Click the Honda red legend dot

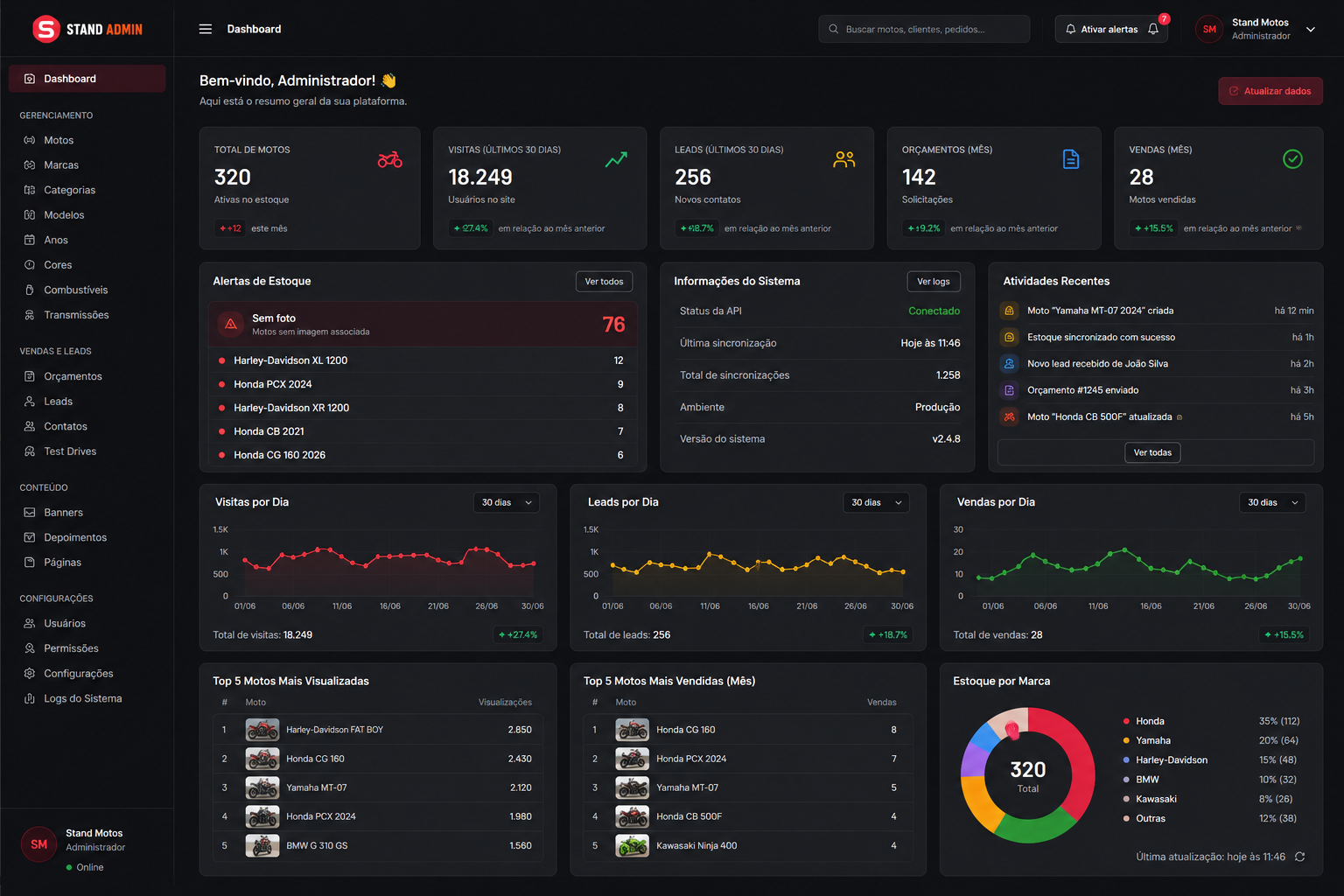click(x=1126, y=721)
